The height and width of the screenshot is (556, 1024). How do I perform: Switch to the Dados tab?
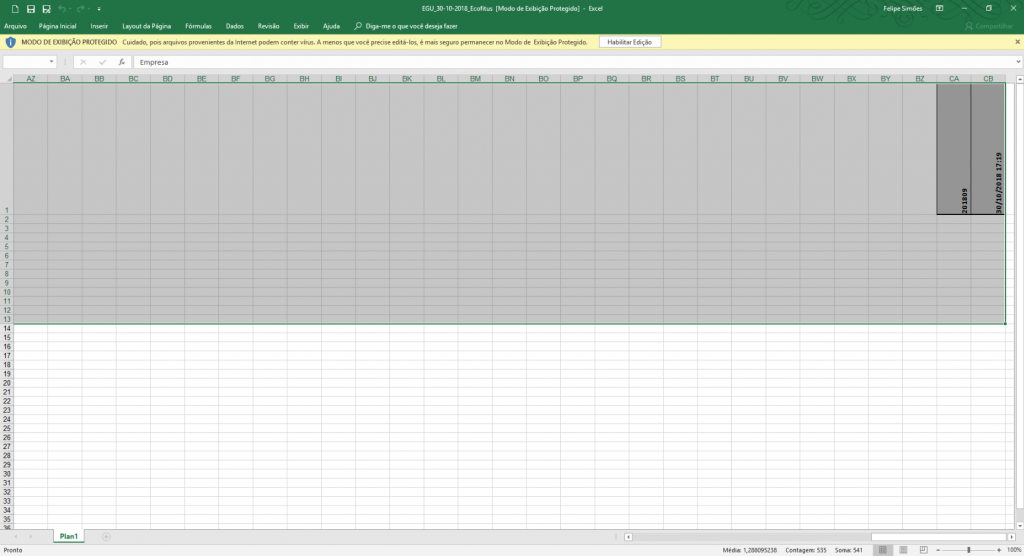(x=234, y=26)
